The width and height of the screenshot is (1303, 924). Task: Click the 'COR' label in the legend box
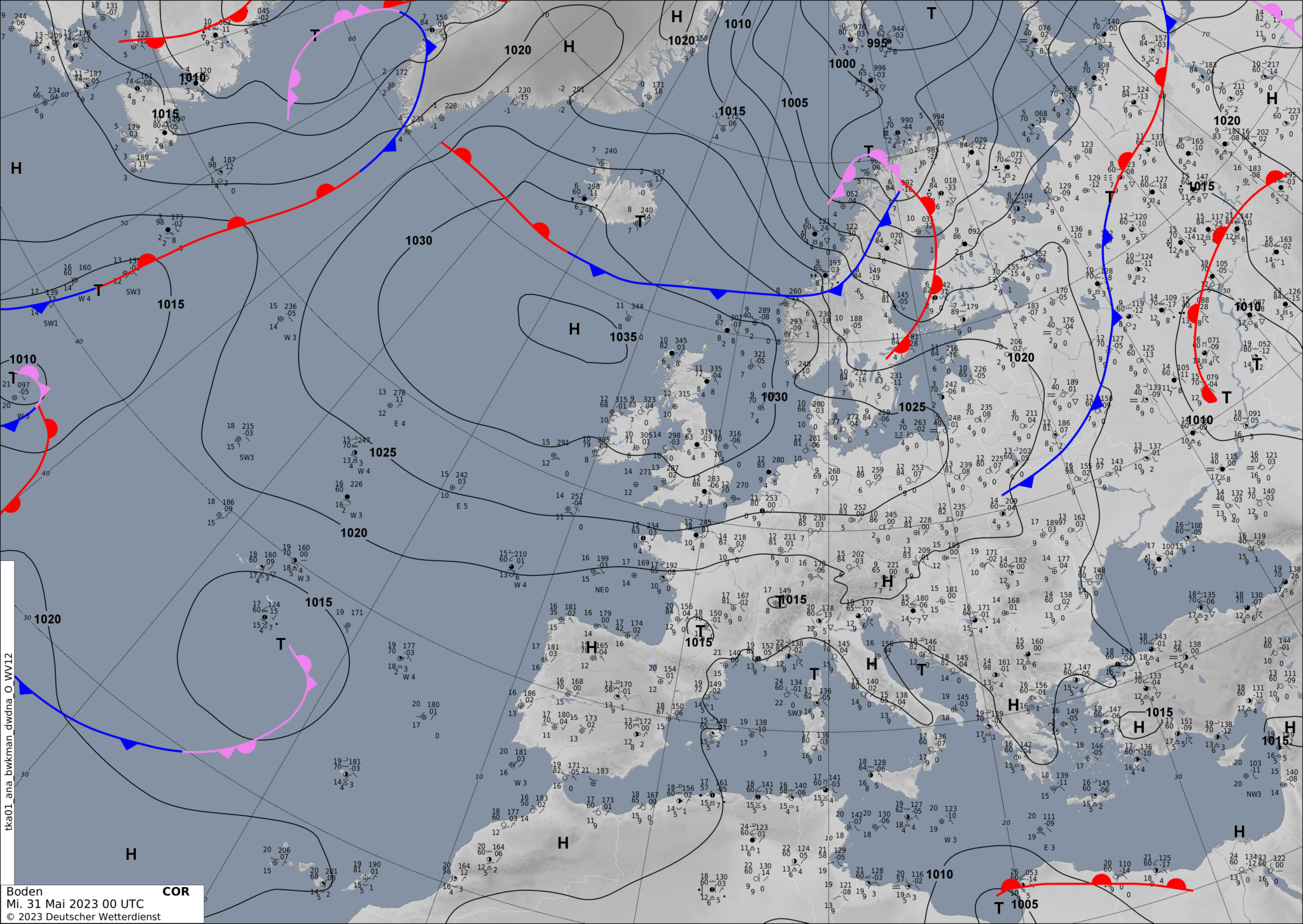pyautogui.click(x=176, y=892)
